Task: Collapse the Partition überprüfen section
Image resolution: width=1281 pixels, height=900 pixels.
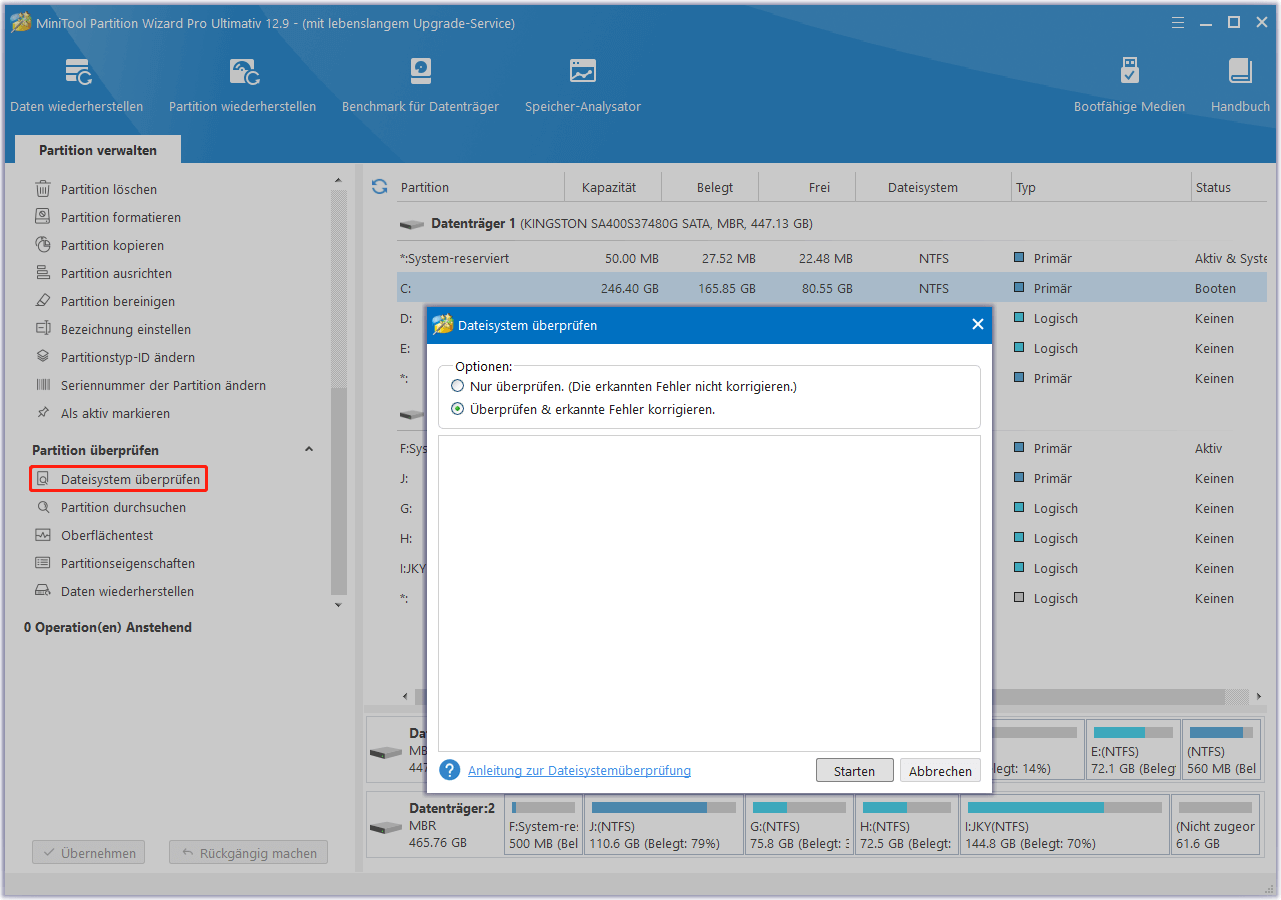Action: [308, 450]
